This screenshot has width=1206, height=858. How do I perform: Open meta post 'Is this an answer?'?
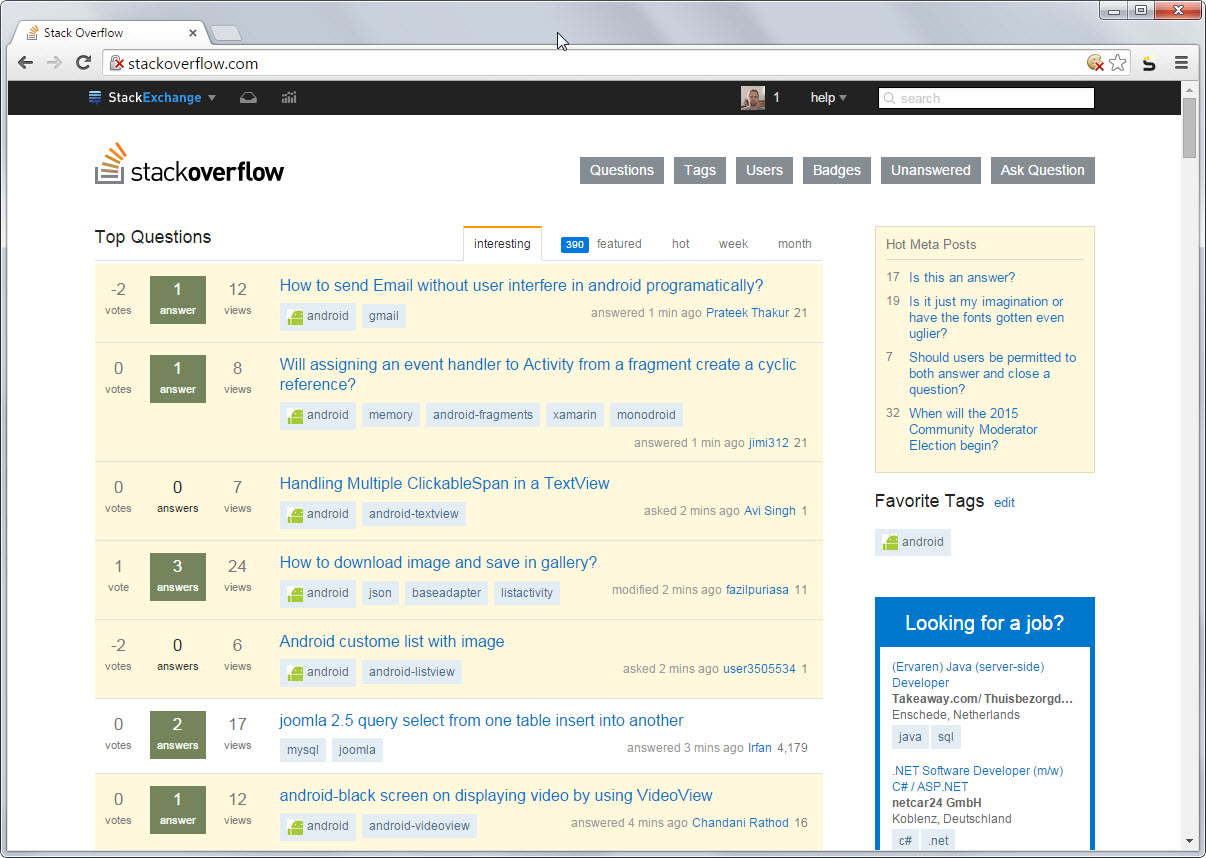[962, 278]
